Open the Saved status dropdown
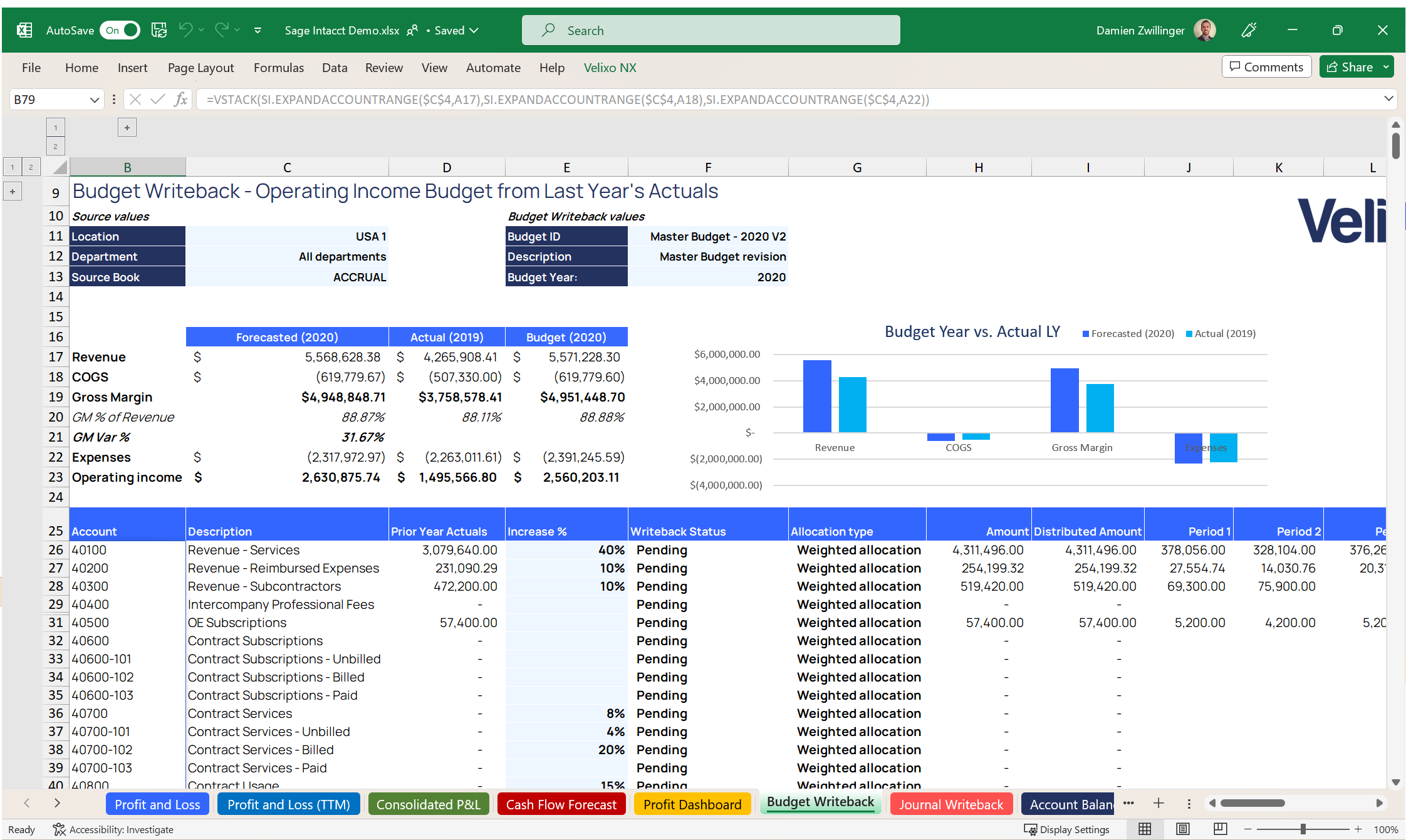This screenshot has height=840, width=1406. click(457, 30)
